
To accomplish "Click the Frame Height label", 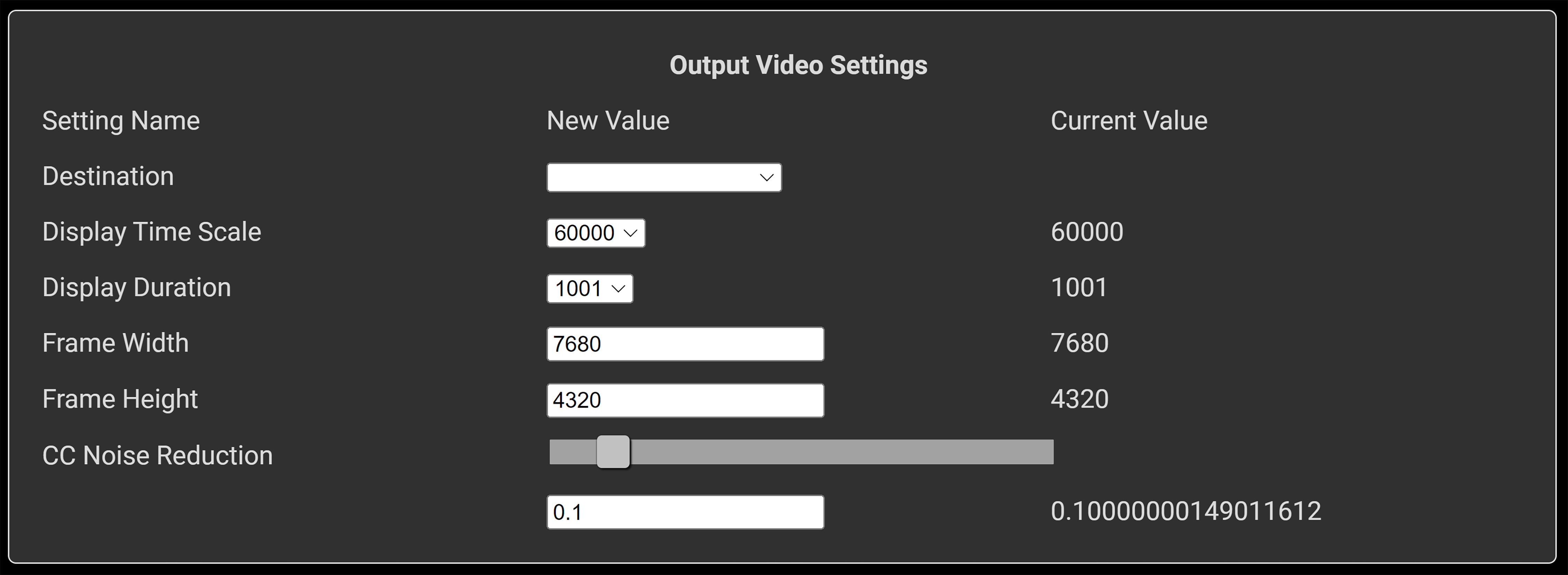I will point(120,399).
